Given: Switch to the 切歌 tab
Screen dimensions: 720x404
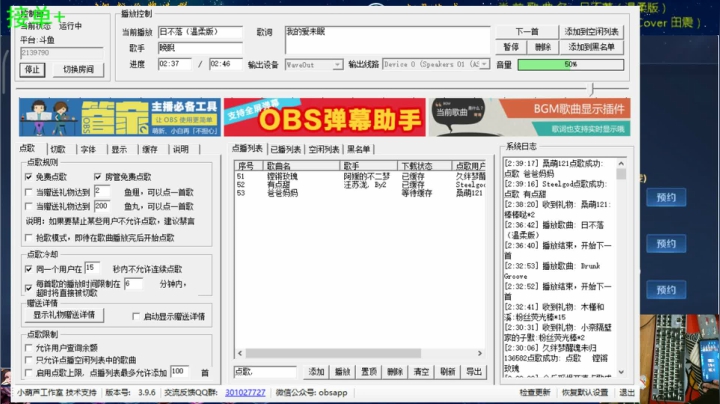Looking at the screenshot, I should click(58, 149).
